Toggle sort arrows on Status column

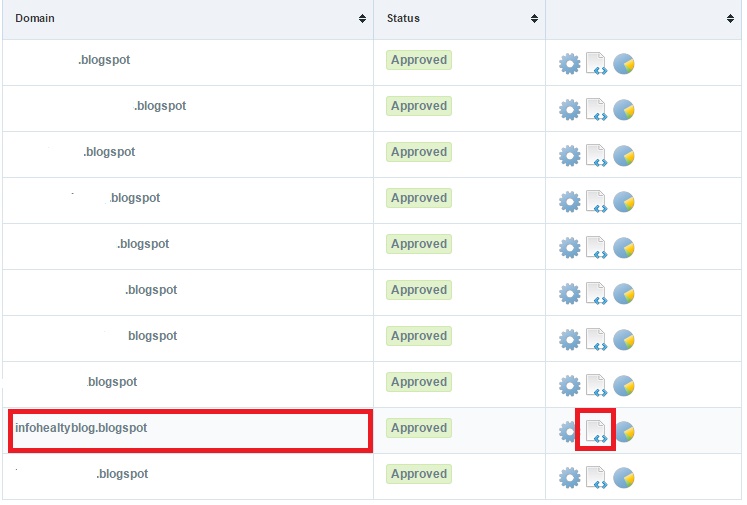coord(535,19)
